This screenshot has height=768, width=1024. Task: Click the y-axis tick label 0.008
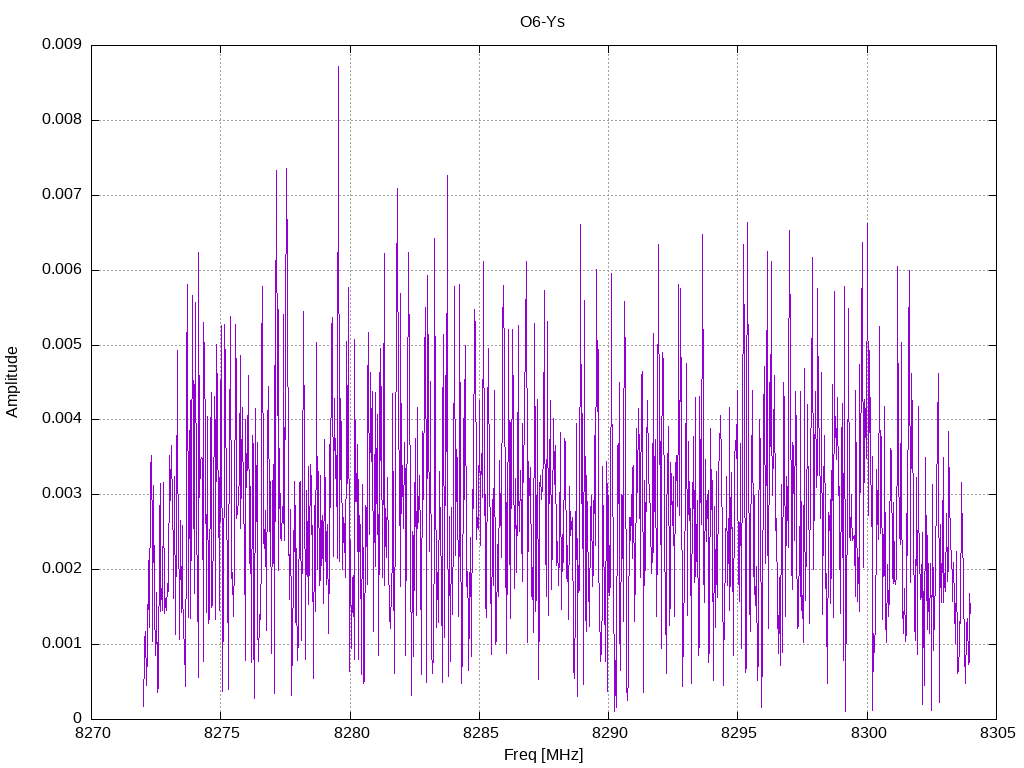coord(62,120)
